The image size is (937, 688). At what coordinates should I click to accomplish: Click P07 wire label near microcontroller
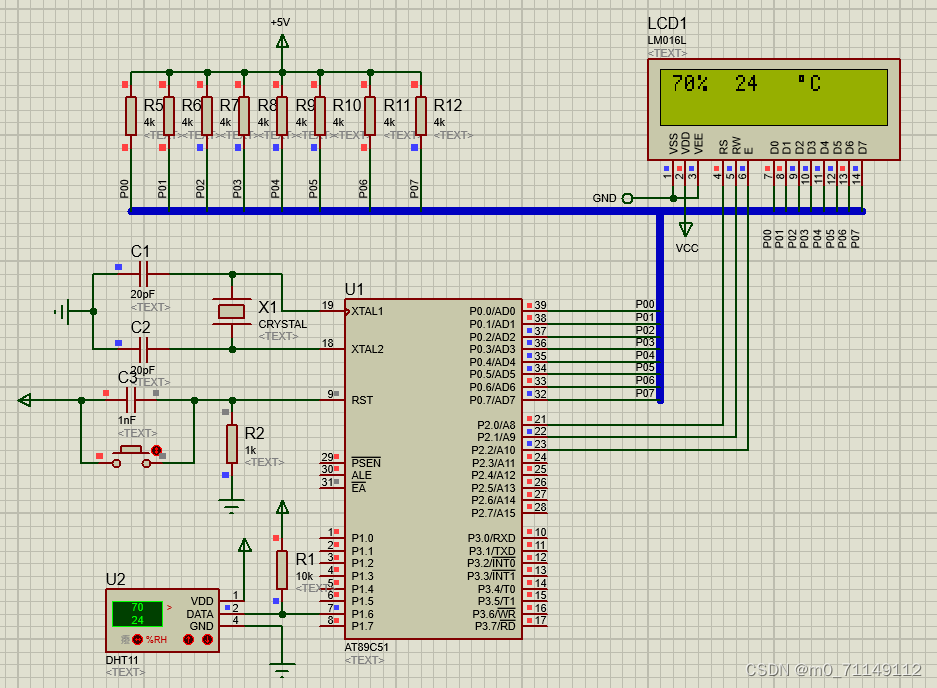[645, 393]
